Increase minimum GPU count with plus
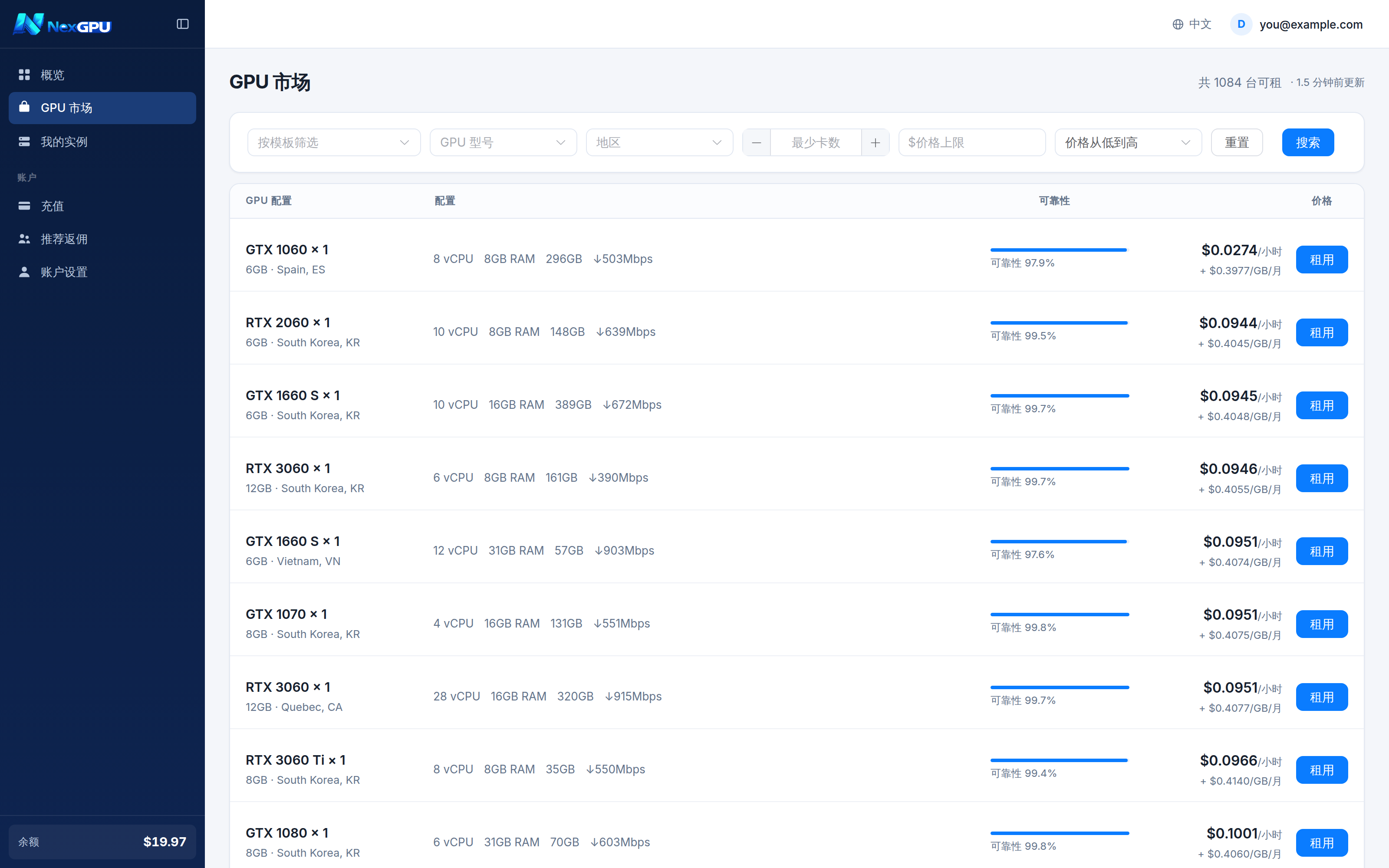The width and height of the screenshot is (1389, 868). tap(876, 142)
